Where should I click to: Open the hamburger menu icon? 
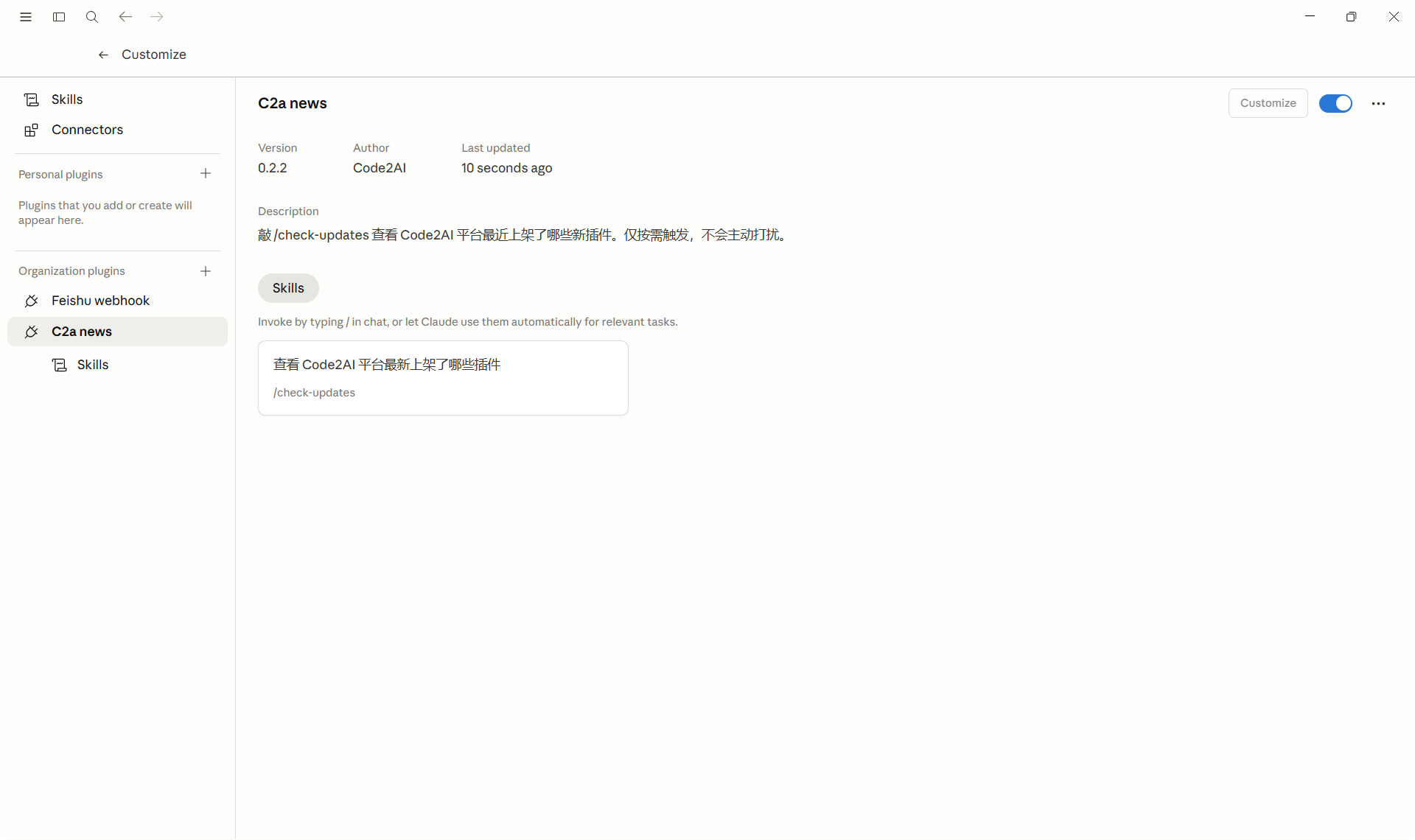pos(26,17)
